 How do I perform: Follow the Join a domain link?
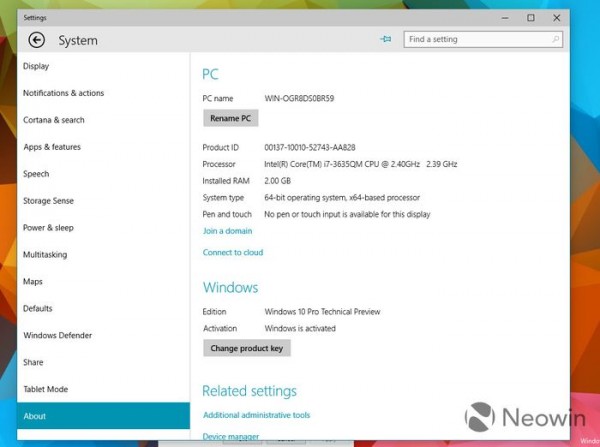(x=227, y=231)
